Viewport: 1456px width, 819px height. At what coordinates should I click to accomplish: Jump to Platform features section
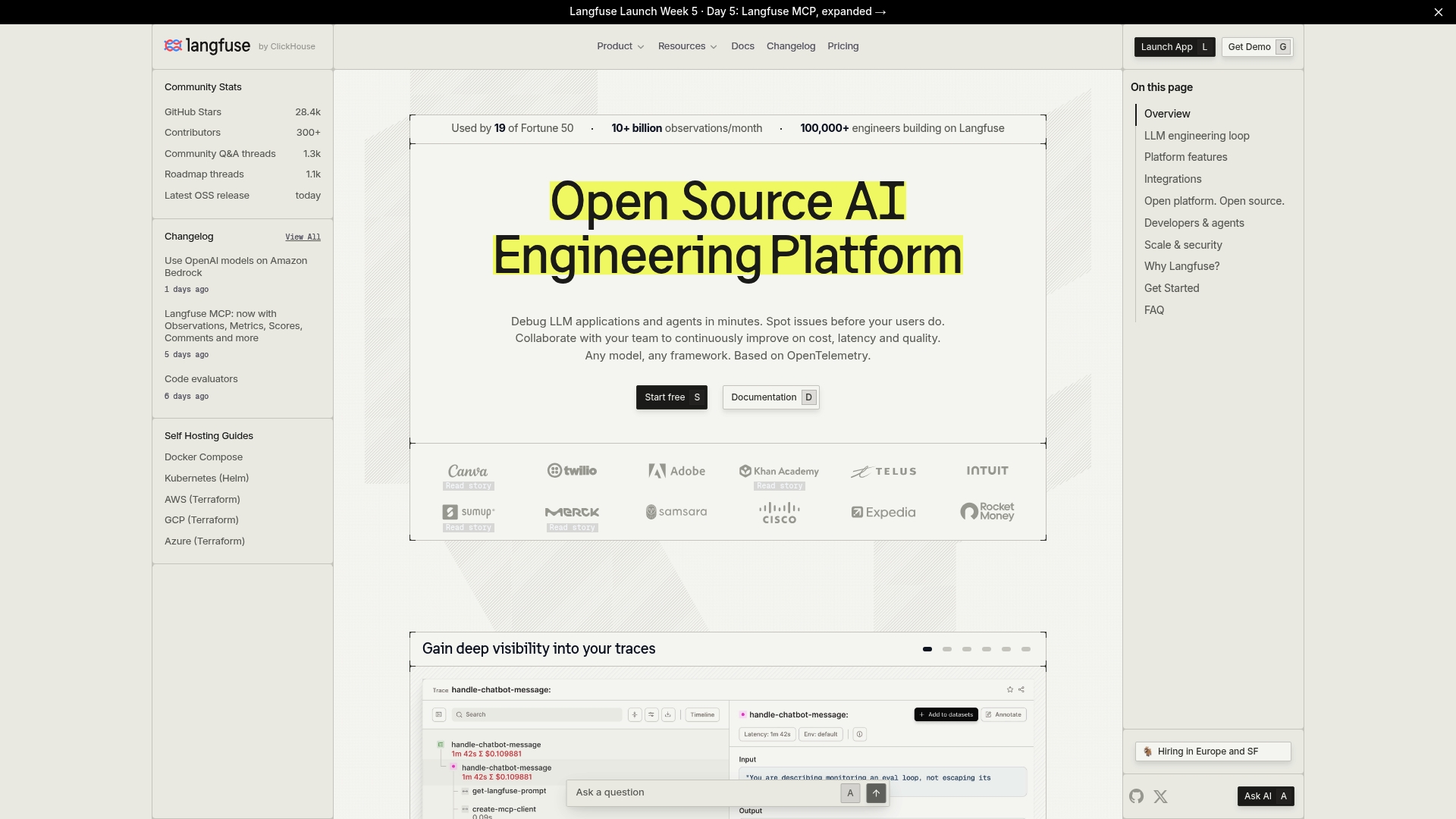pos(1185,157)
